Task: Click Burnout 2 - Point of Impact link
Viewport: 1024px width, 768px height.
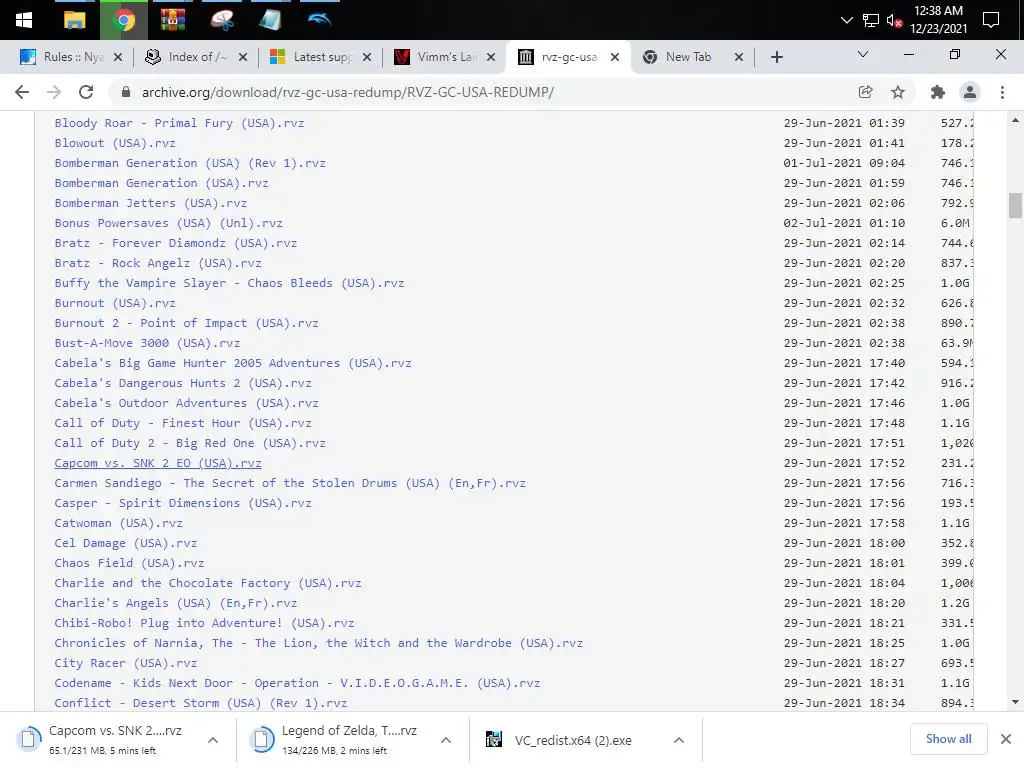Action: pyautogui.click(x=186, y=323)
